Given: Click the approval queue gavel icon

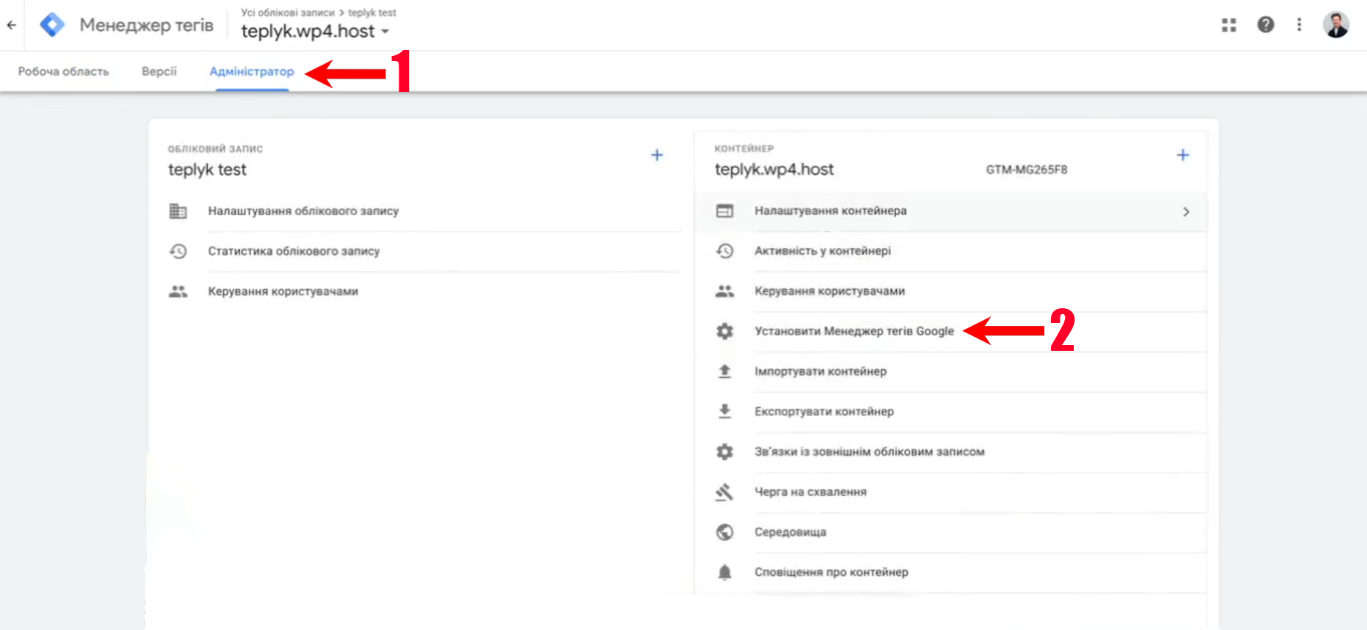Looking at the screenshot, I should click(725, 492).
